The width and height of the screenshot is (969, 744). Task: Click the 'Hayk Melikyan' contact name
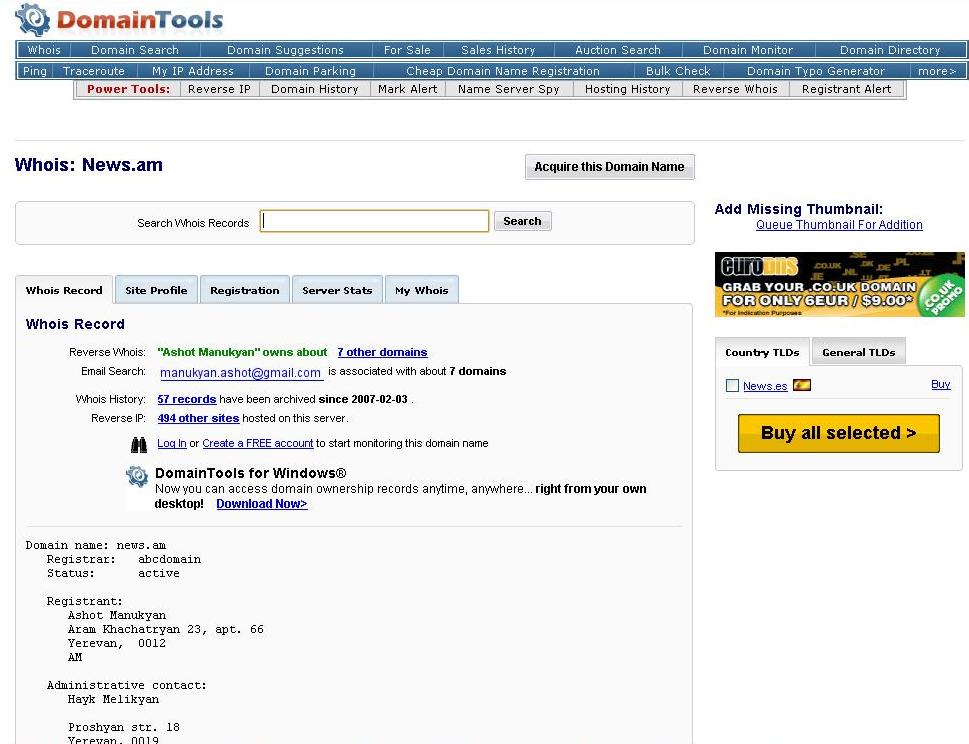[114, 700]
